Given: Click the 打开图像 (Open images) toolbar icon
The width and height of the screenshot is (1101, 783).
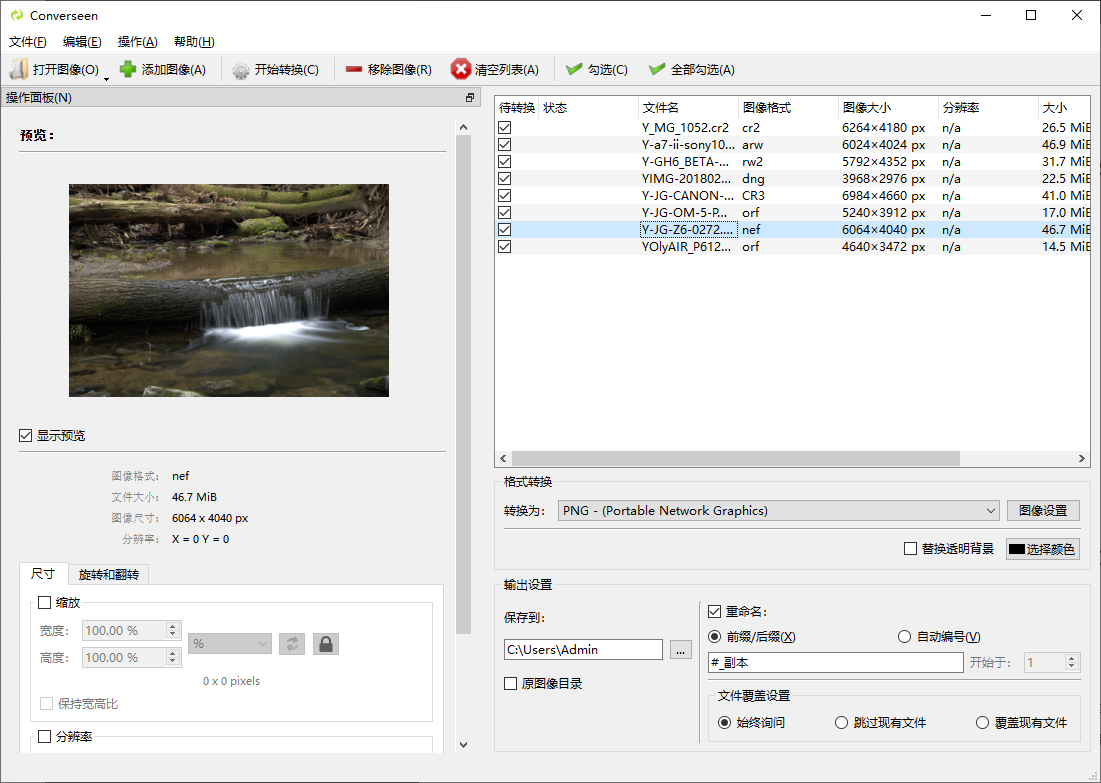Looking at the screenshot, I should pyautogui.click(x=19, y=70).
